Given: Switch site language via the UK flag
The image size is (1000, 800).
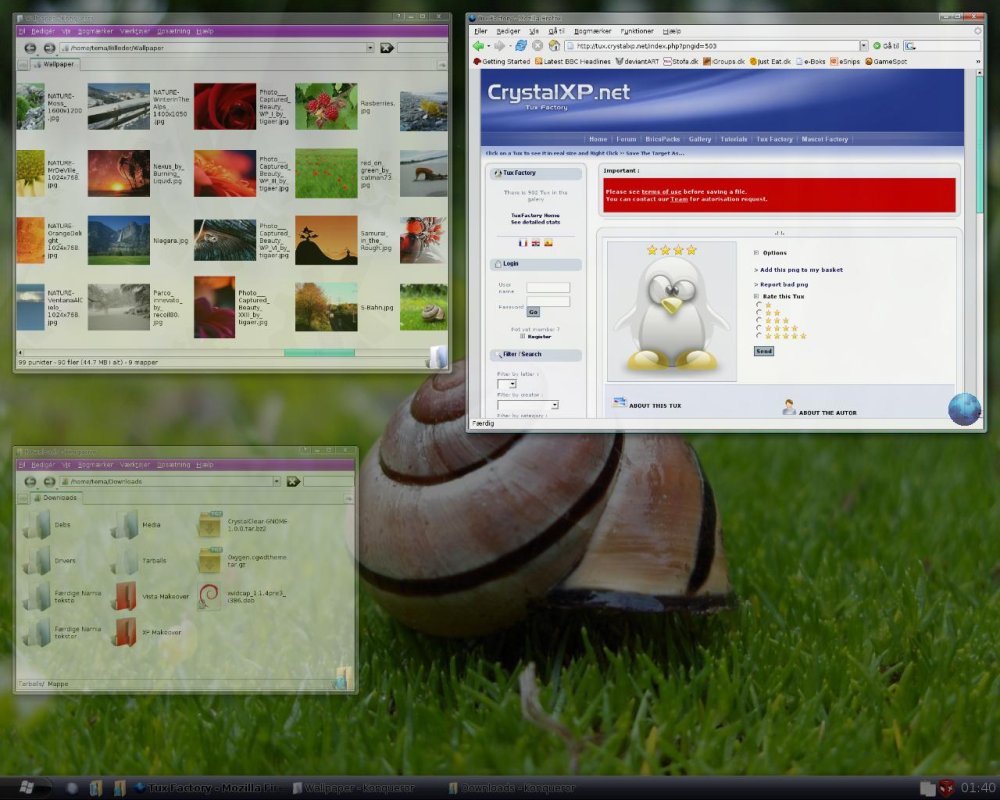Looking at the screenshot, I should (x=536, y=243).
